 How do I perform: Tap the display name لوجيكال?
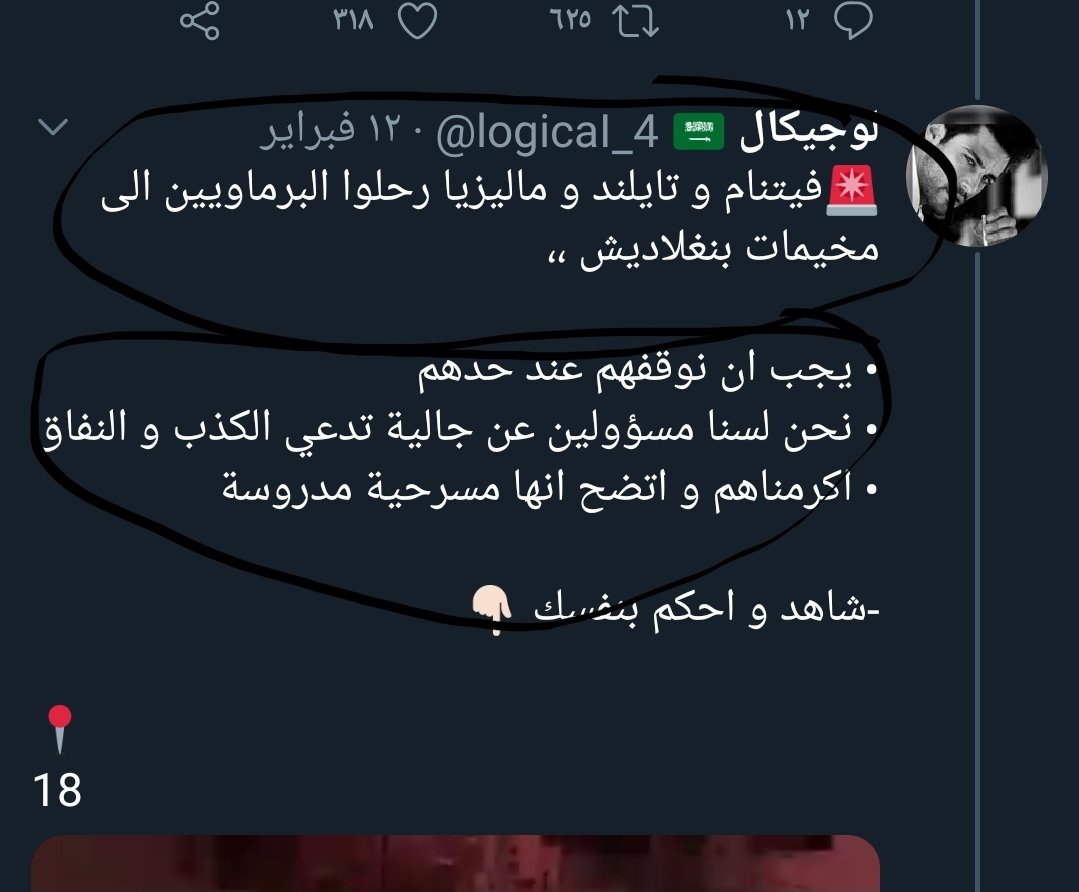(x=809, y=133)
